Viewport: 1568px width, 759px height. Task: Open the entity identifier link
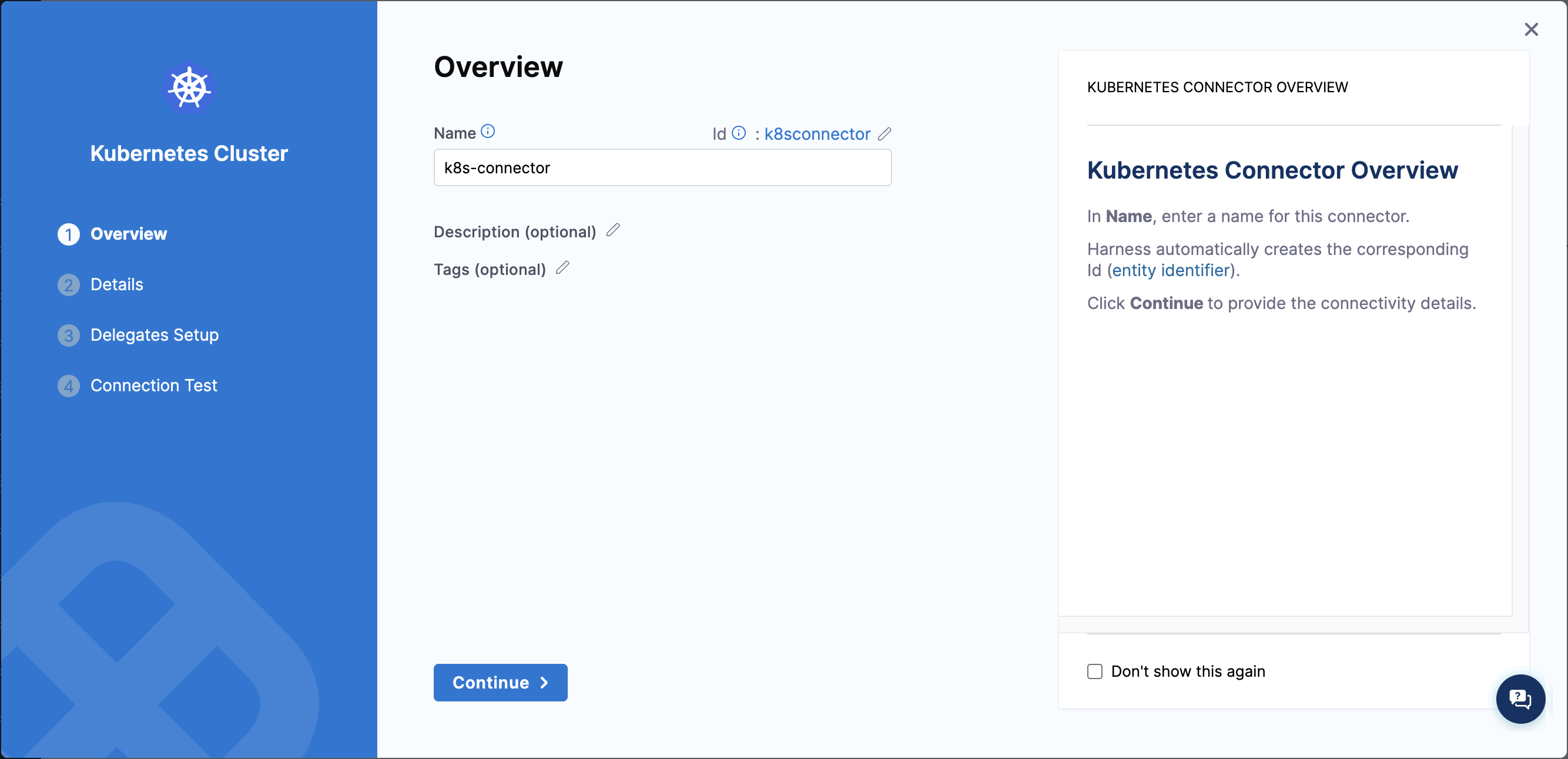pos(1171,270)
